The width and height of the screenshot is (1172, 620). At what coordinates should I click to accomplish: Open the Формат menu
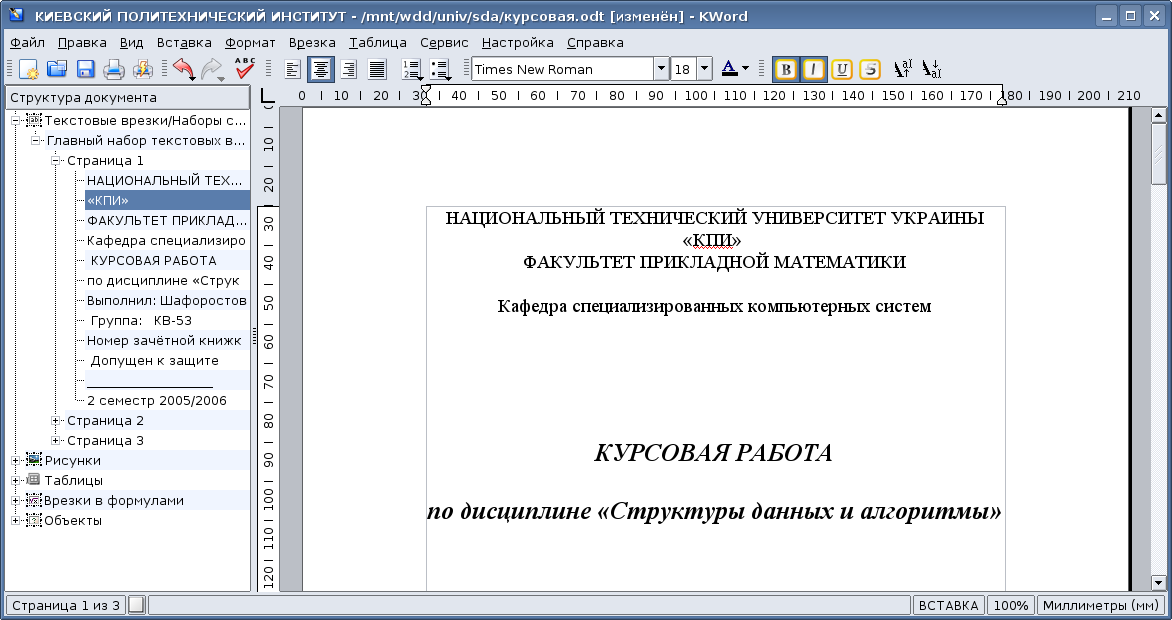click(x=250, y=43)
